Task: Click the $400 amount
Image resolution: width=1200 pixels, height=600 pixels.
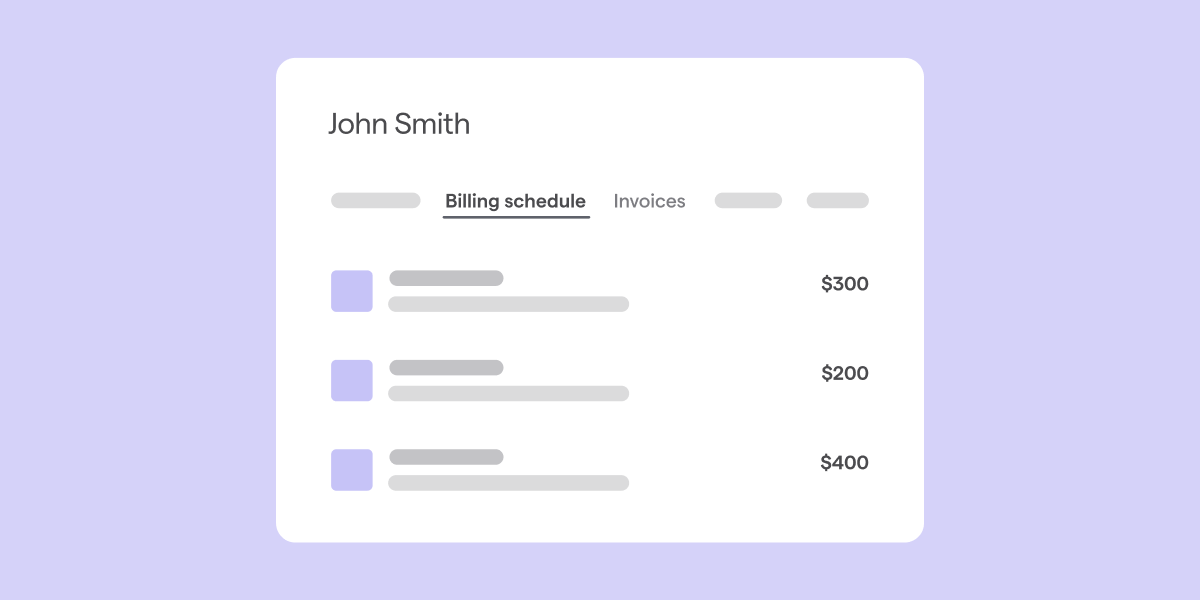Action: pos(845,463)
